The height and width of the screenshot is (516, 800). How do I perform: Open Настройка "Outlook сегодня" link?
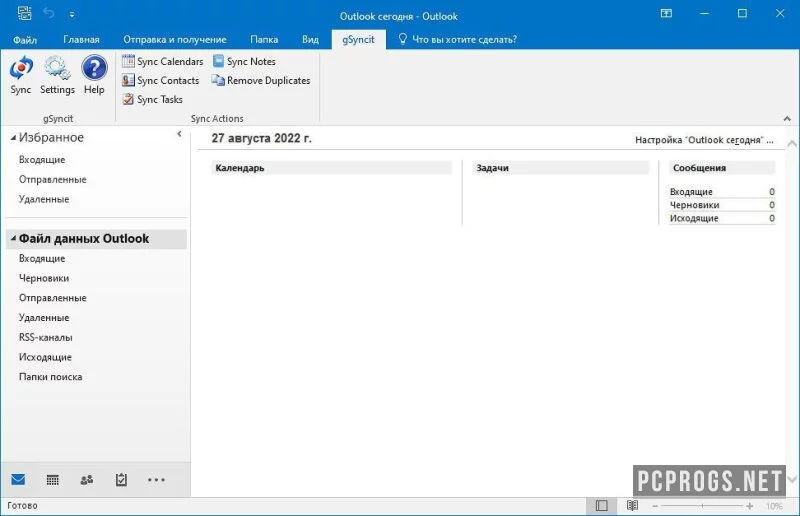click(704, 140)
